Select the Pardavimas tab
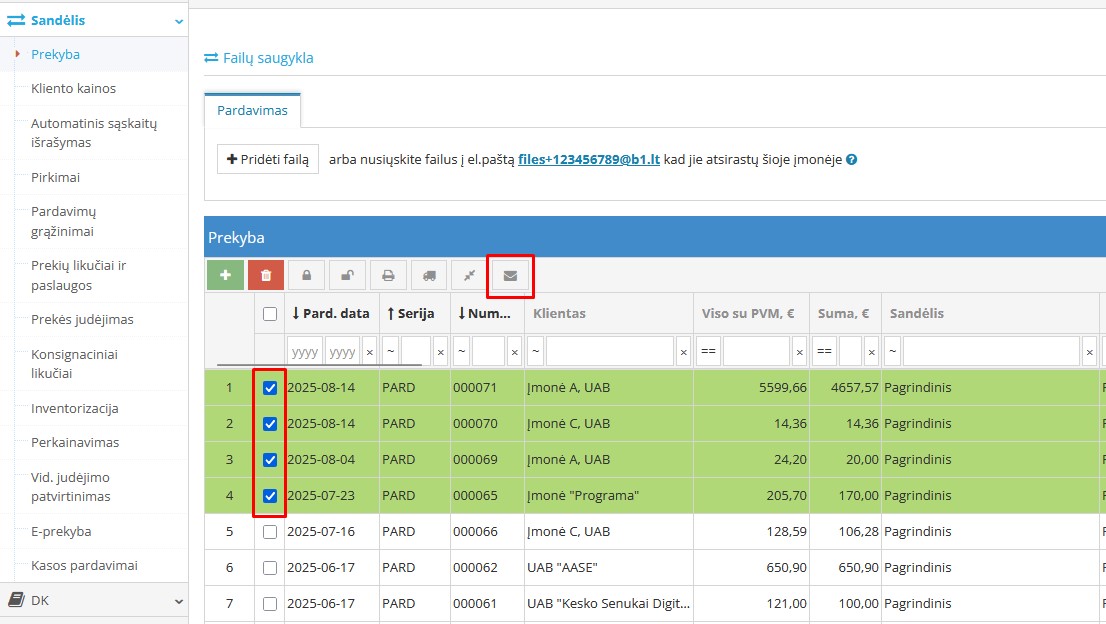 click(x=252, y=111)
